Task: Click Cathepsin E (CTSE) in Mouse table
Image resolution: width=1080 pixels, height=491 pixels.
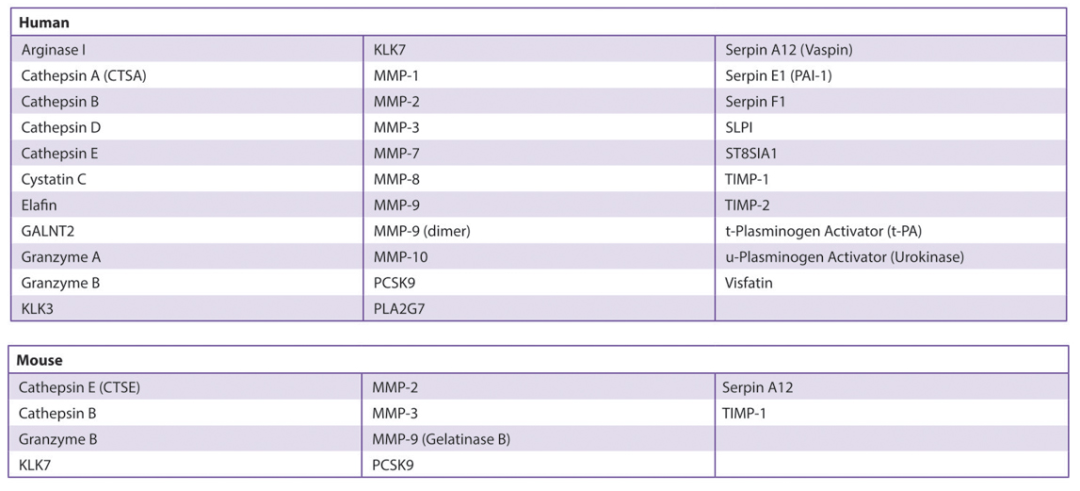Action: pos(79,387)
